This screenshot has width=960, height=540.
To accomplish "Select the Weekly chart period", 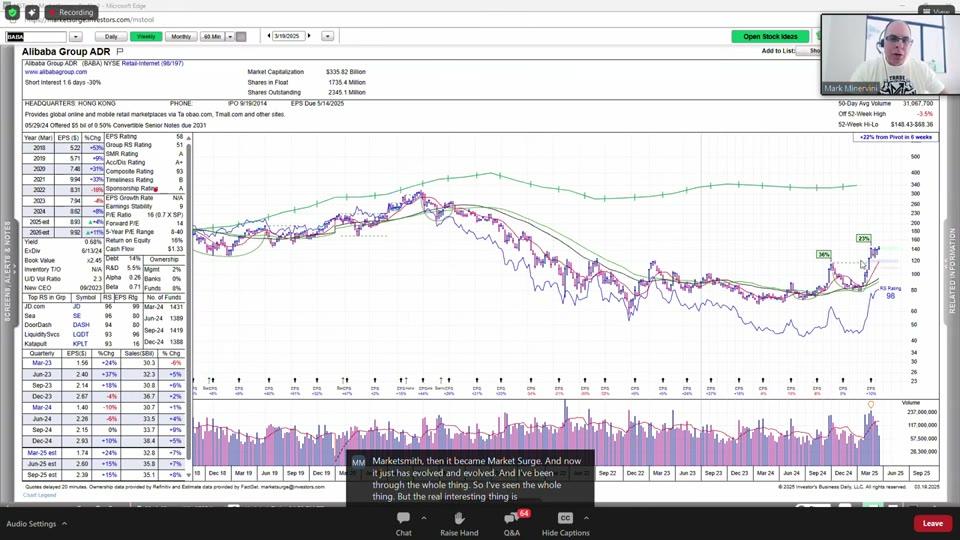I will [146, 37].
